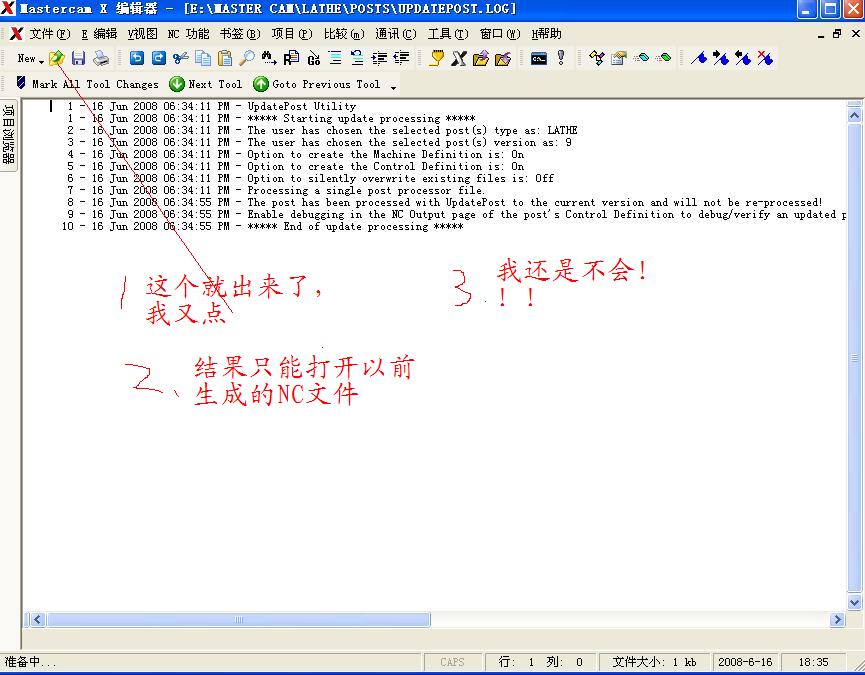Click the Mastercam X icon in the toolbar
The image size is (865, 675).
[458, 58]
